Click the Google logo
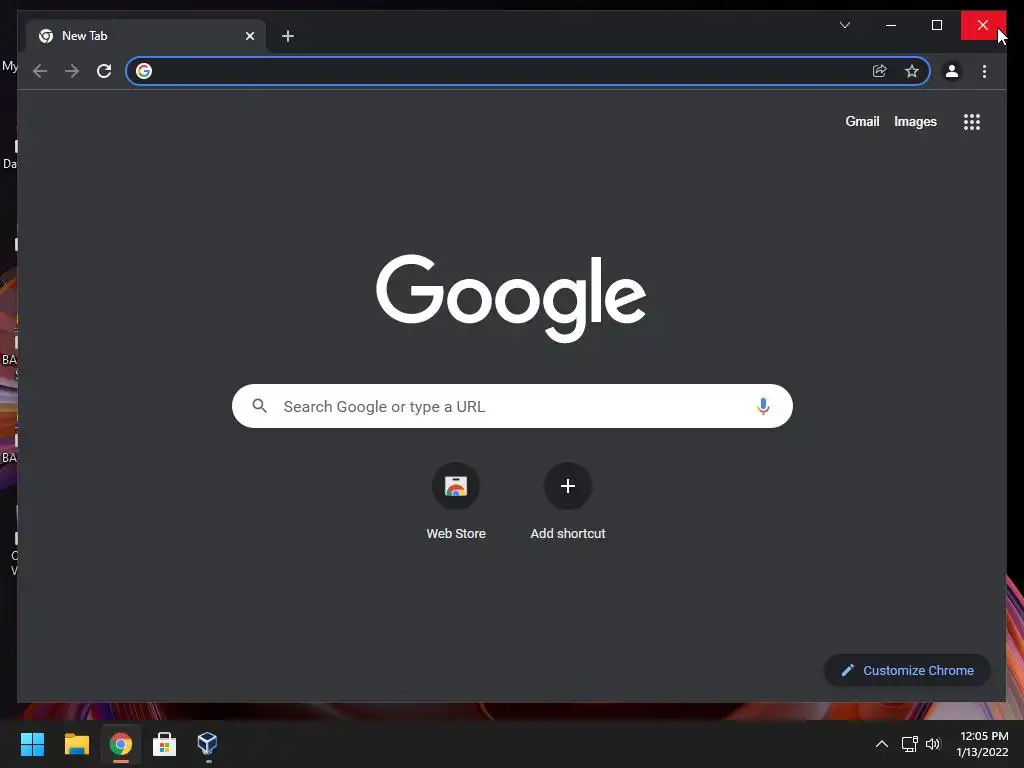Screen dimensions: 1024x768 [511, 298]
